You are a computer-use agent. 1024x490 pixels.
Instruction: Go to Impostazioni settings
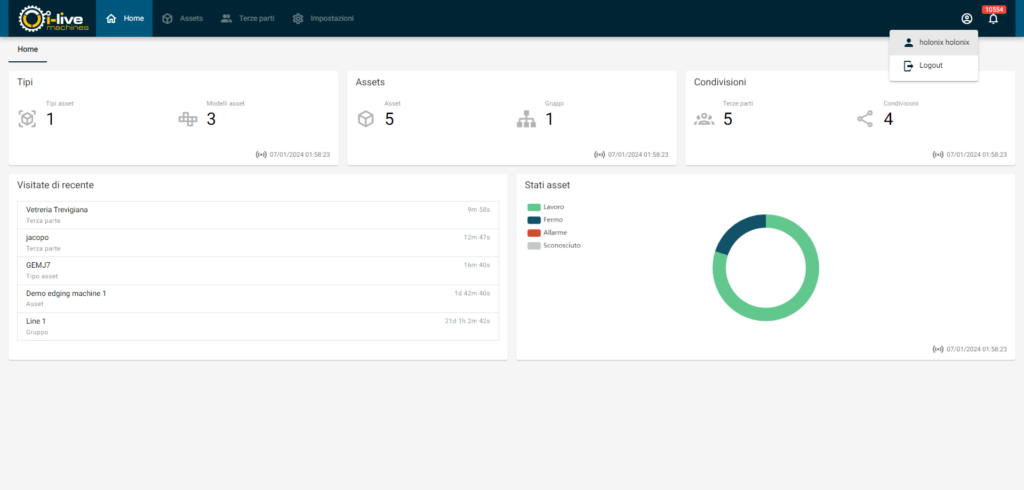pos(322,19)
